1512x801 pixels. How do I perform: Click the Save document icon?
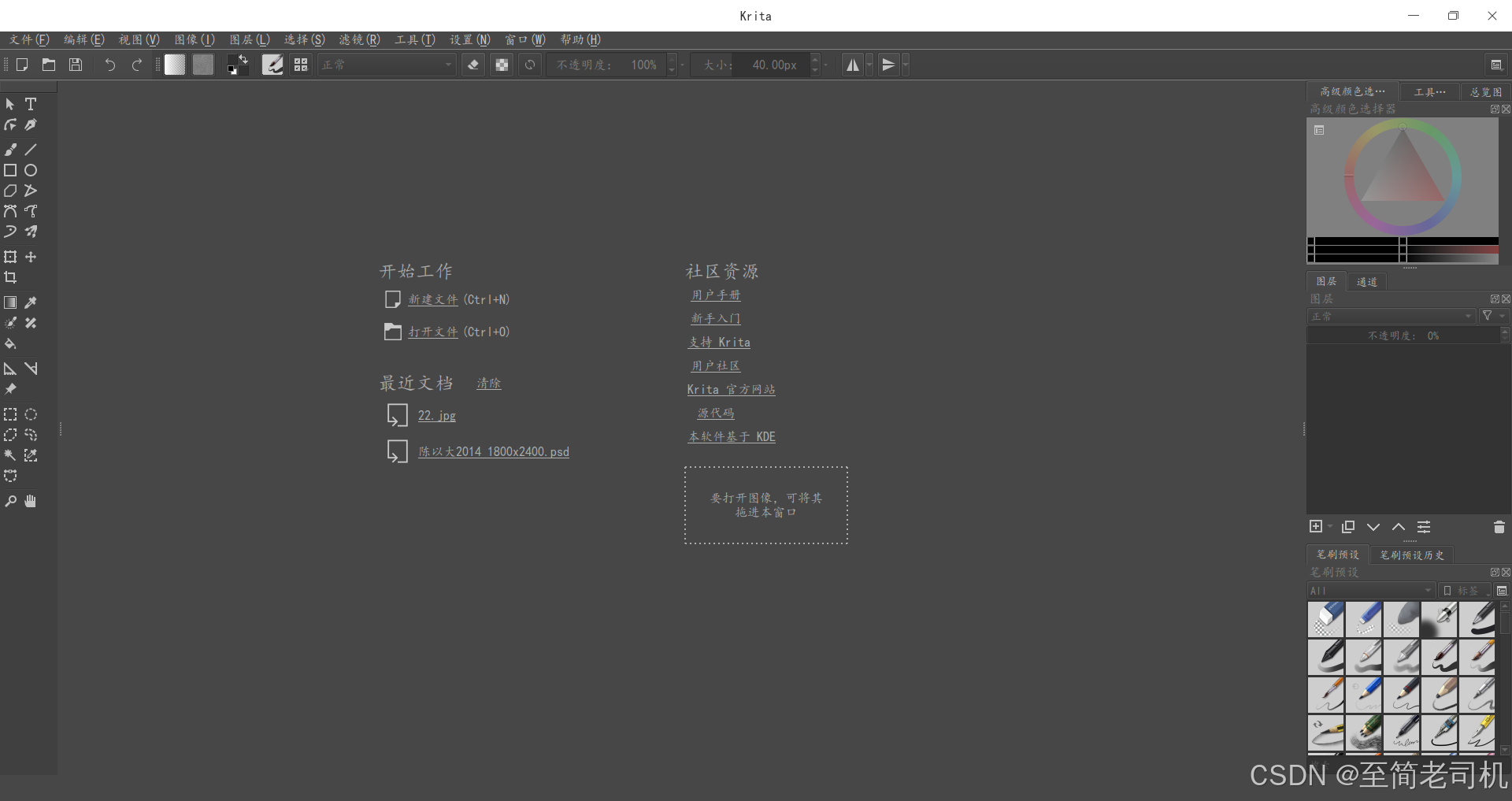tap(76, 65)
